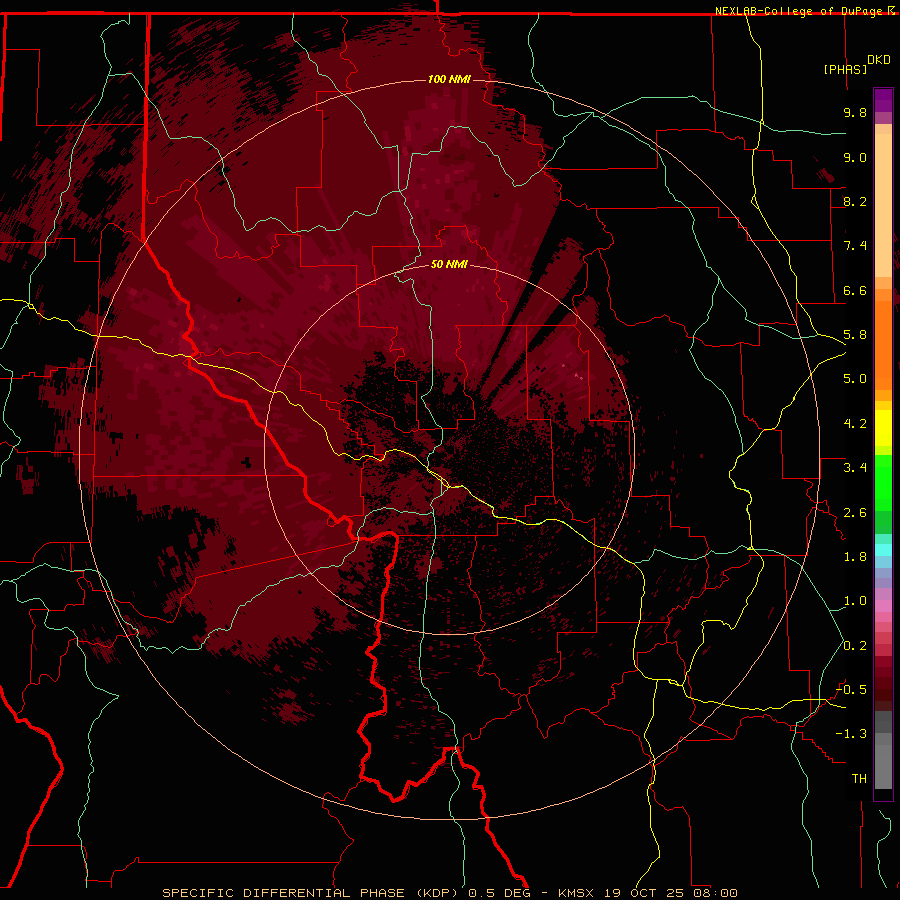Click the 5.0 scale value

(x=855, y=379)
